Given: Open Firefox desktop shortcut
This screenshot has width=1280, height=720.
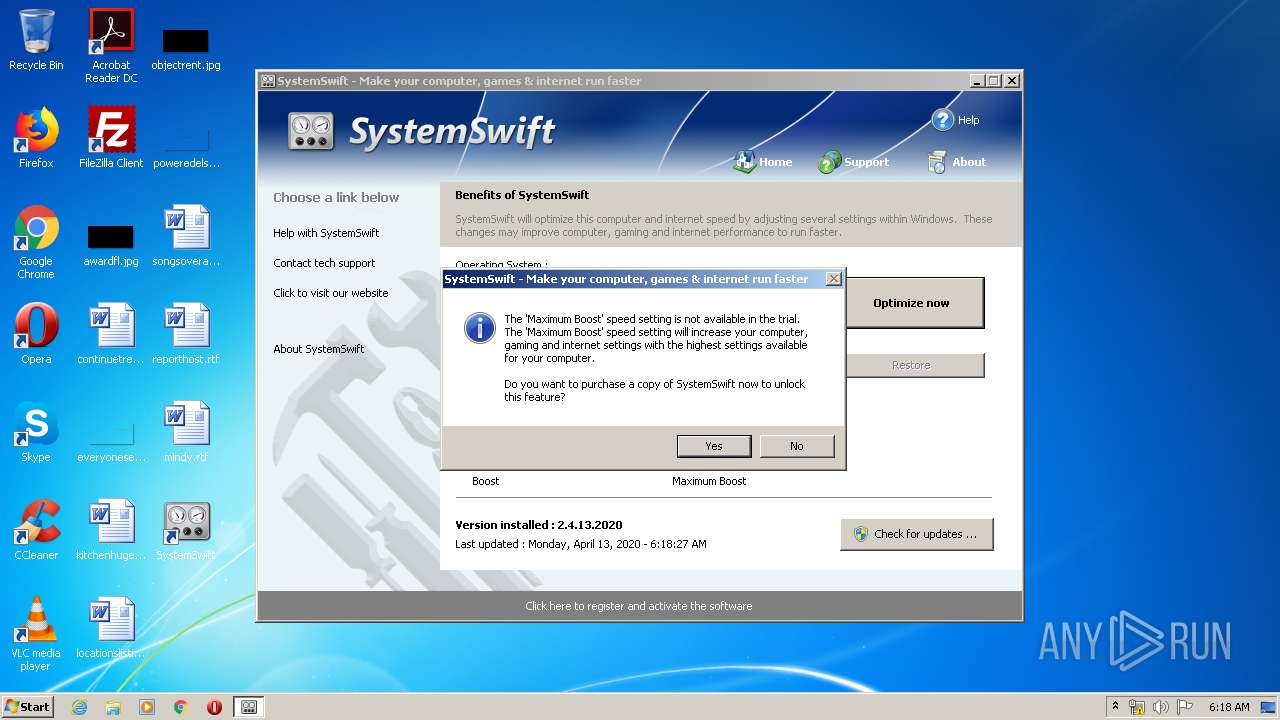Looking at the screenshot, I should point(36,138).
